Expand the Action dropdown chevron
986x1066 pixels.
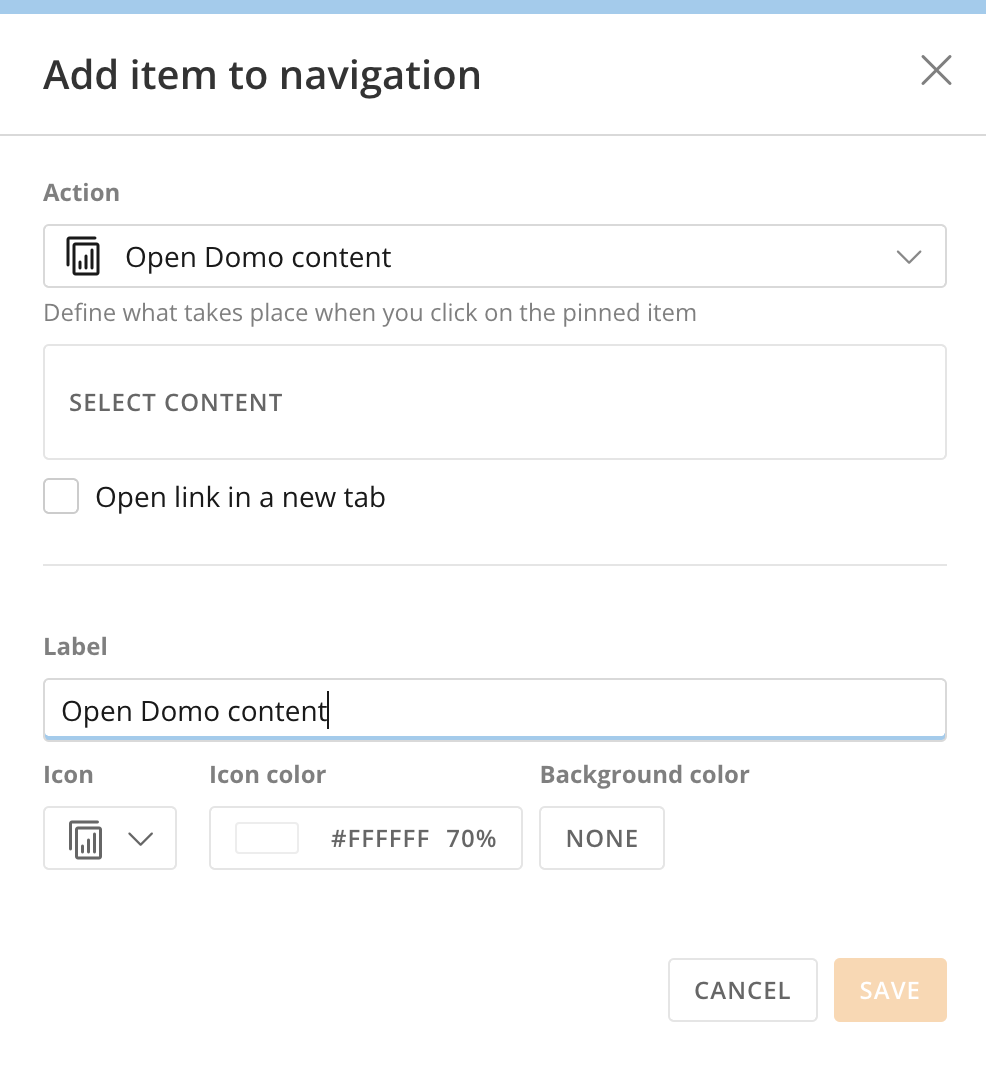click(908, 257)
